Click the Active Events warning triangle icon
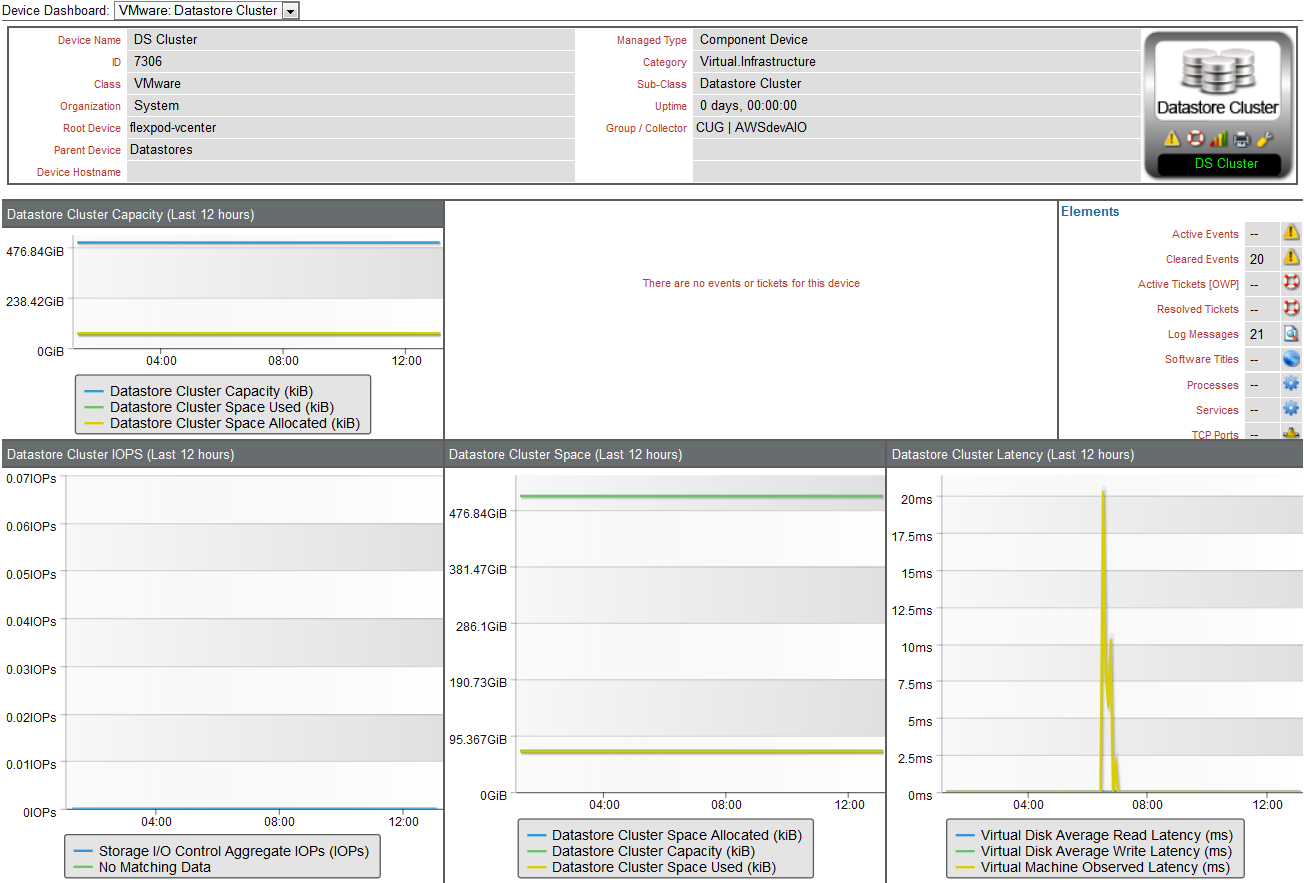The width and height of the screenshot is (1304, 883). coord(1289,233)
